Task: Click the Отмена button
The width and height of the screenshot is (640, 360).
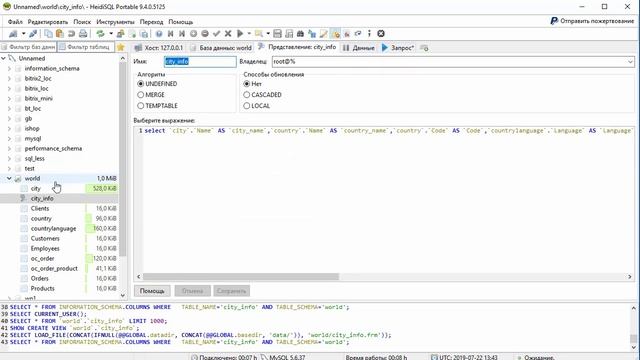Action: tap(192, 291)
